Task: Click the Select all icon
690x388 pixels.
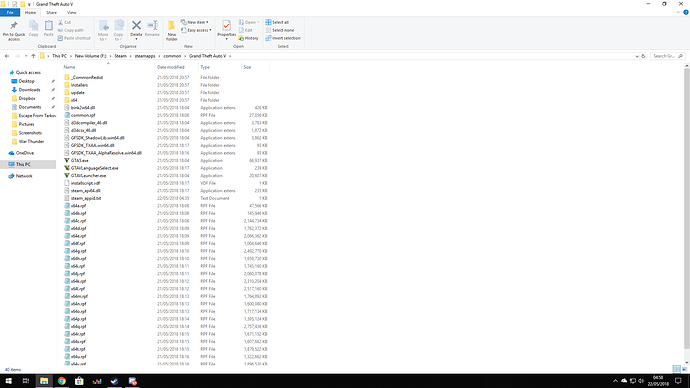Action: point(268,22)
